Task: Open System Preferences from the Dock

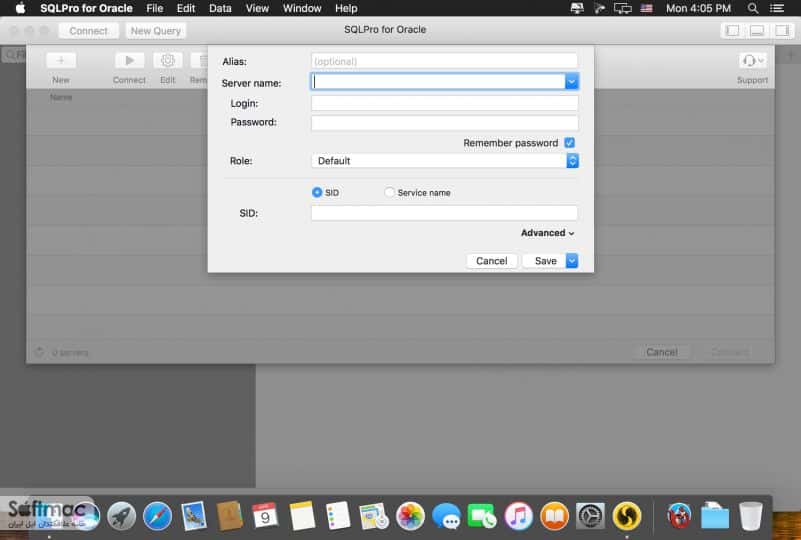Action: (591, 516)
